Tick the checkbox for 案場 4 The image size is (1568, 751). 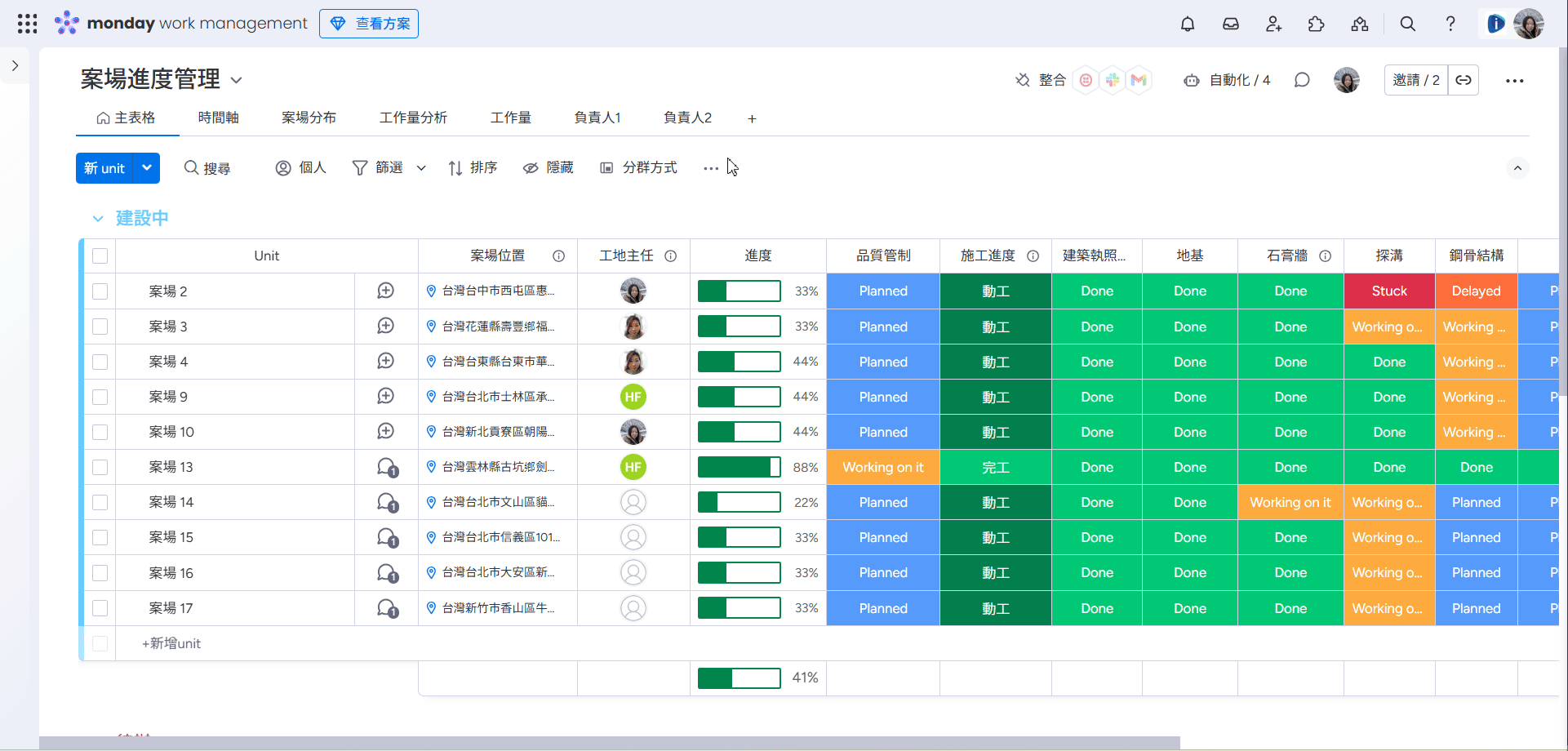[x=100, y=362]
